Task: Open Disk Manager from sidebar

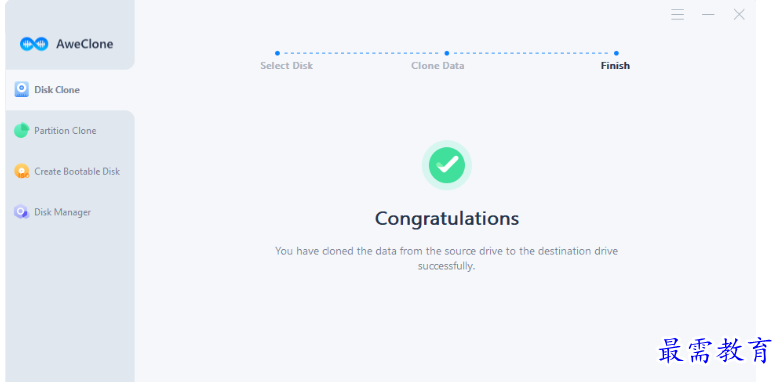Action: click(70, 212)
